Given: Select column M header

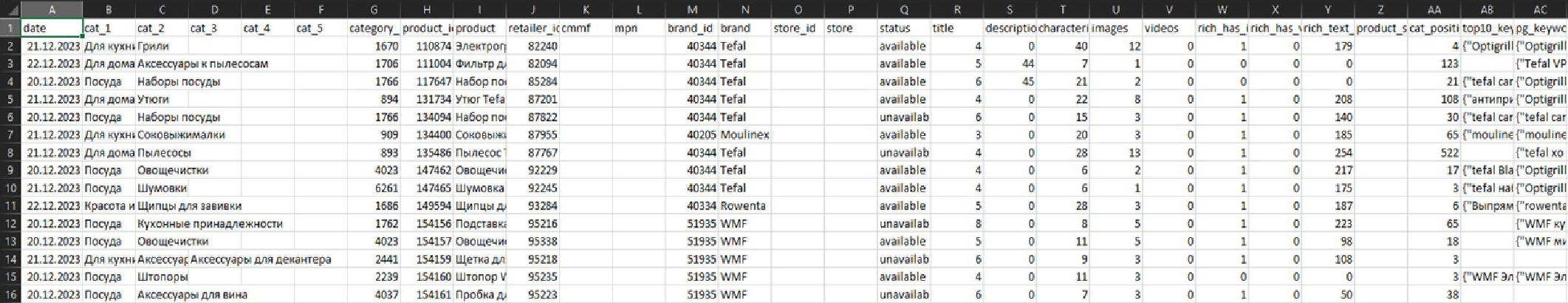Looking at the screenshot, I should 692,10.
